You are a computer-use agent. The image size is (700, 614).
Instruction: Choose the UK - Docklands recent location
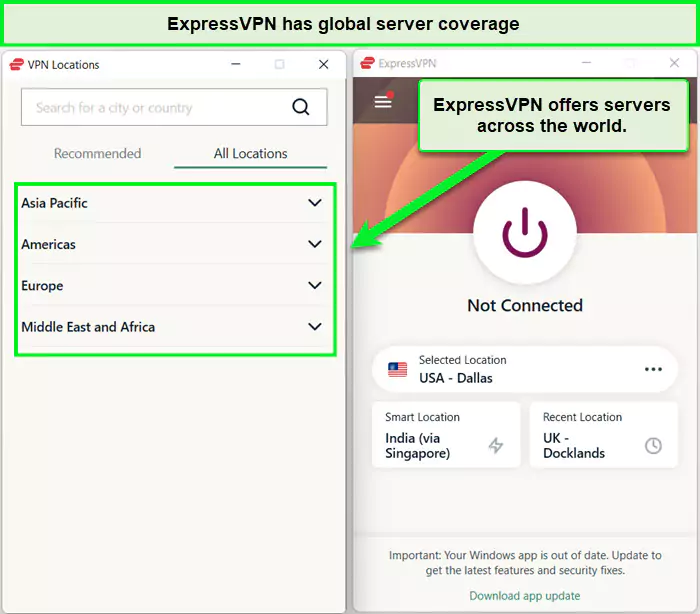604,435
